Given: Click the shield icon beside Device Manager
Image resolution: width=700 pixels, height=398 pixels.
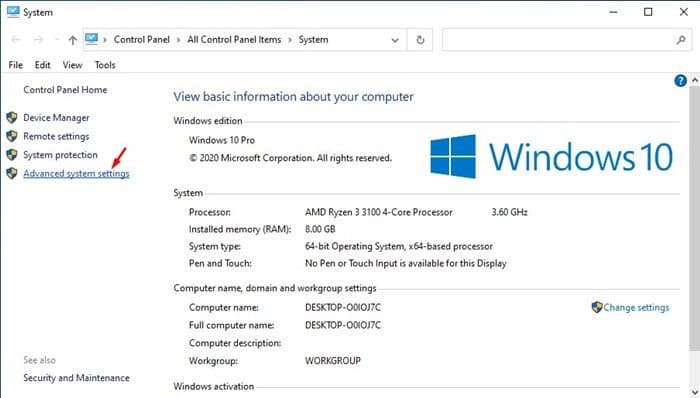Looking at the screenshot, I should pos(12,117).
